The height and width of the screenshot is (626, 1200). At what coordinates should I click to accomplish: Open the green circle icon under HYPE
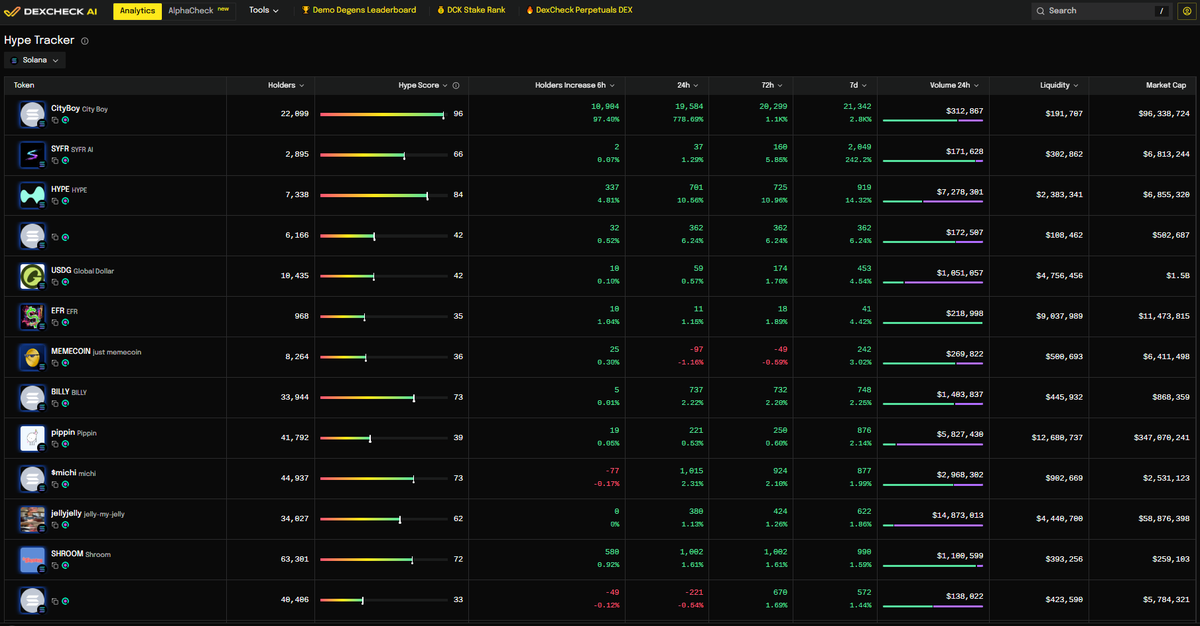[66, 200]
